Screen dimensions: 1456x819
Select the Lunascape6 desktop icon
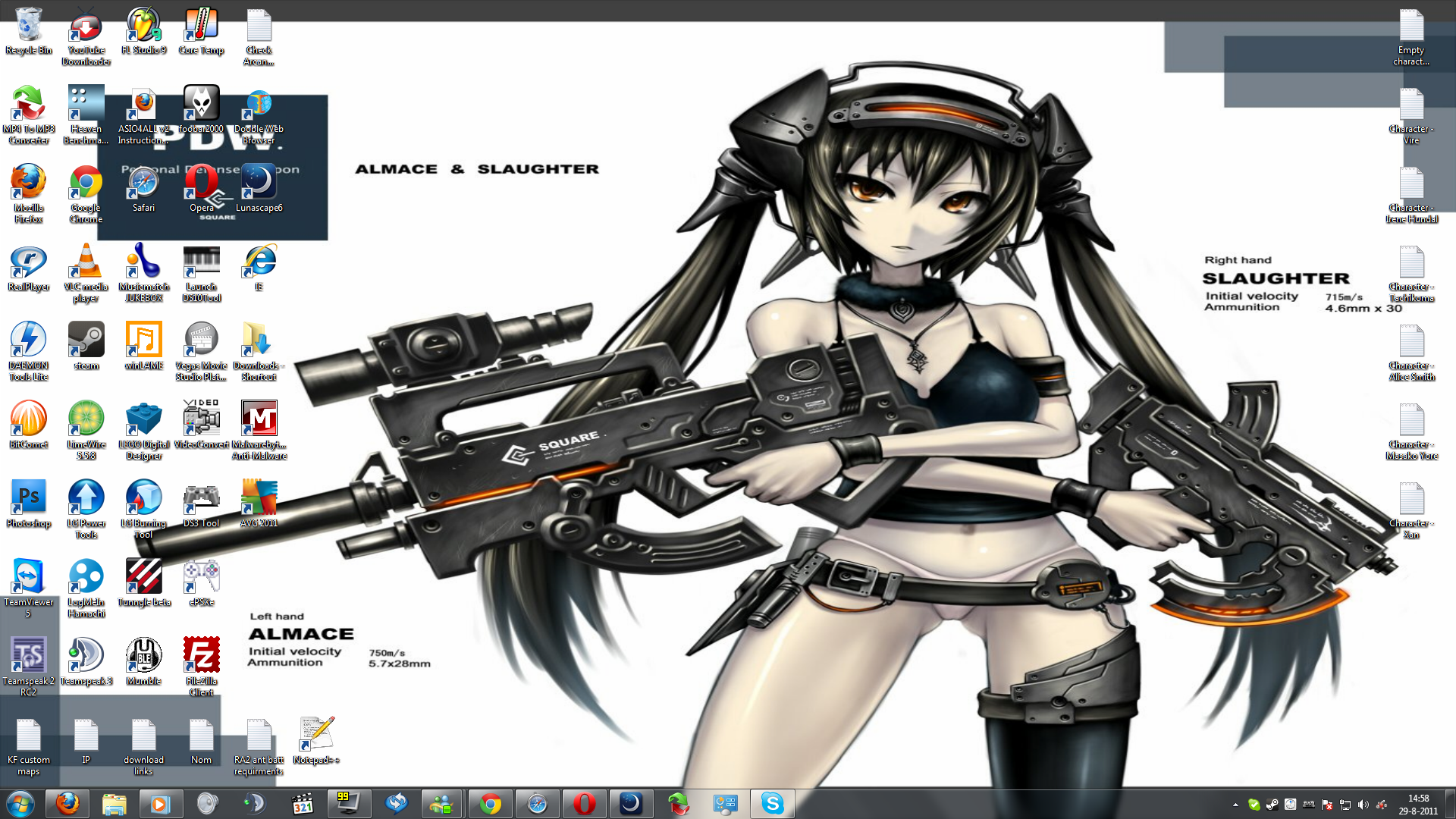click(x=259, y=189)
